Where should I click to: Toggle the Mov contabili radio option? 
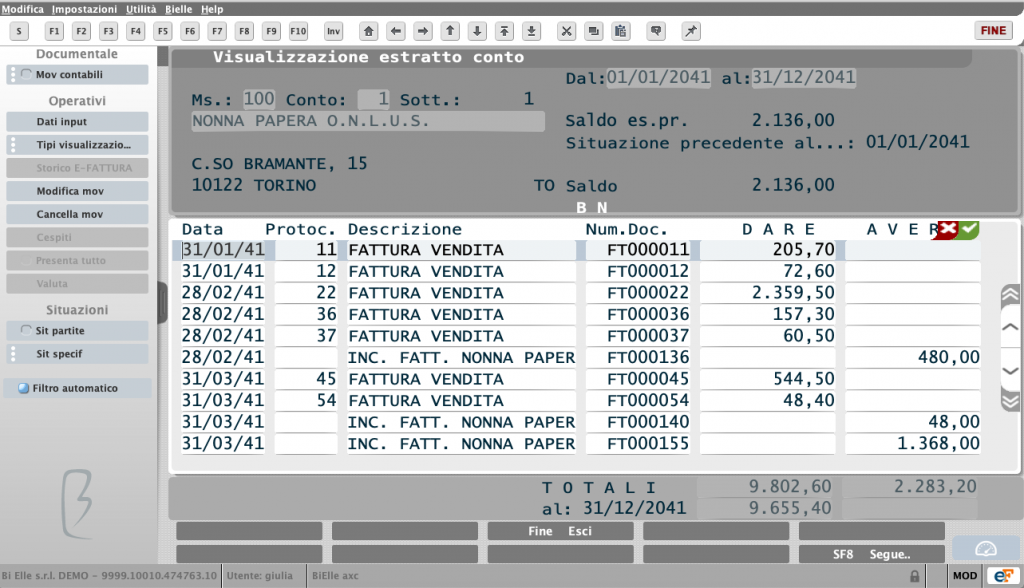coord(26,74)
